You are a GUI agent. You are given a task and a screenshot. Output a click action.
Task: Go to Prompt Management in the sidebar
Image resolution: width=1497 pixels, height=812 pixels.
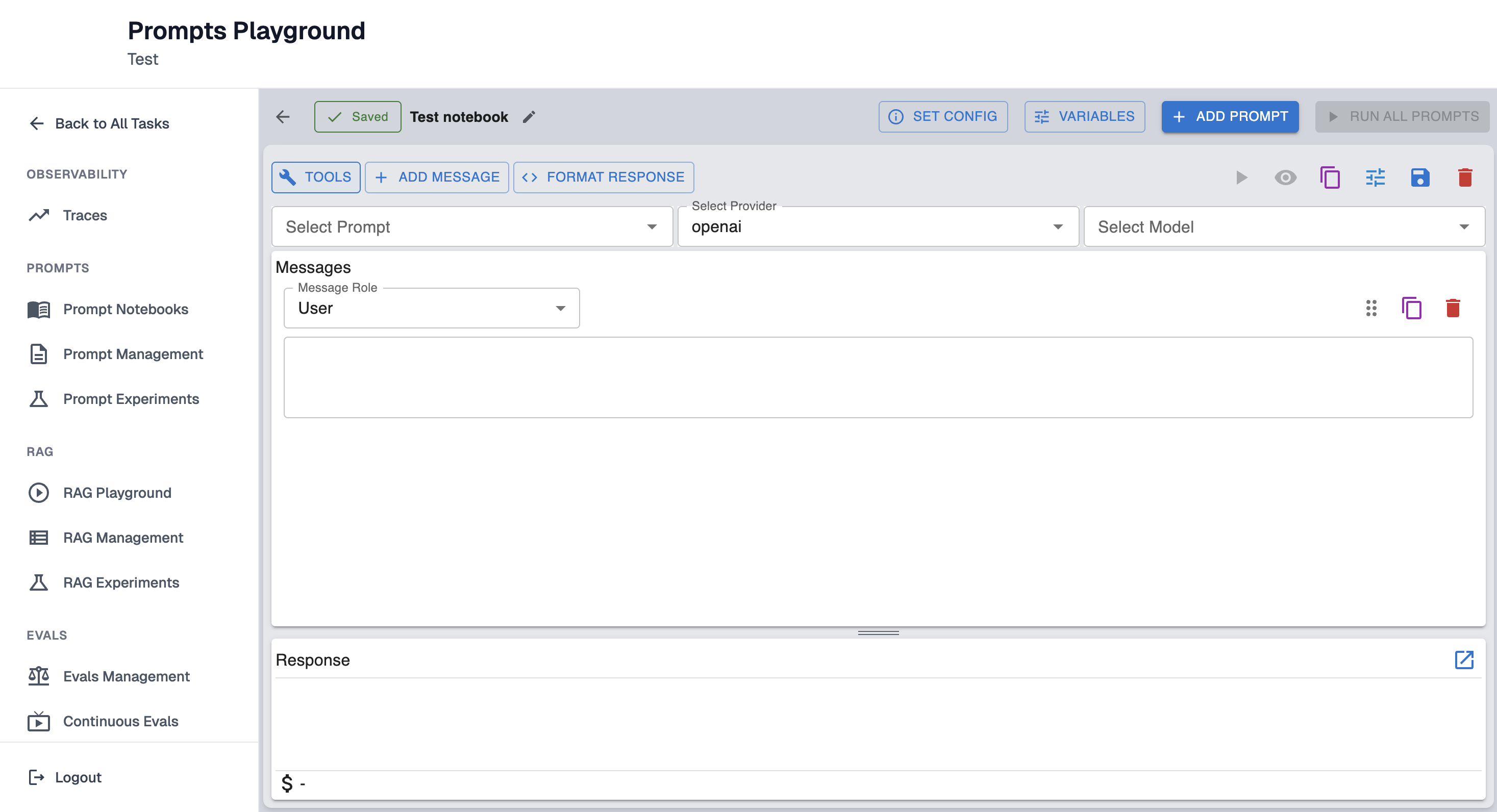pyautogui.click(x=133, y=354)
